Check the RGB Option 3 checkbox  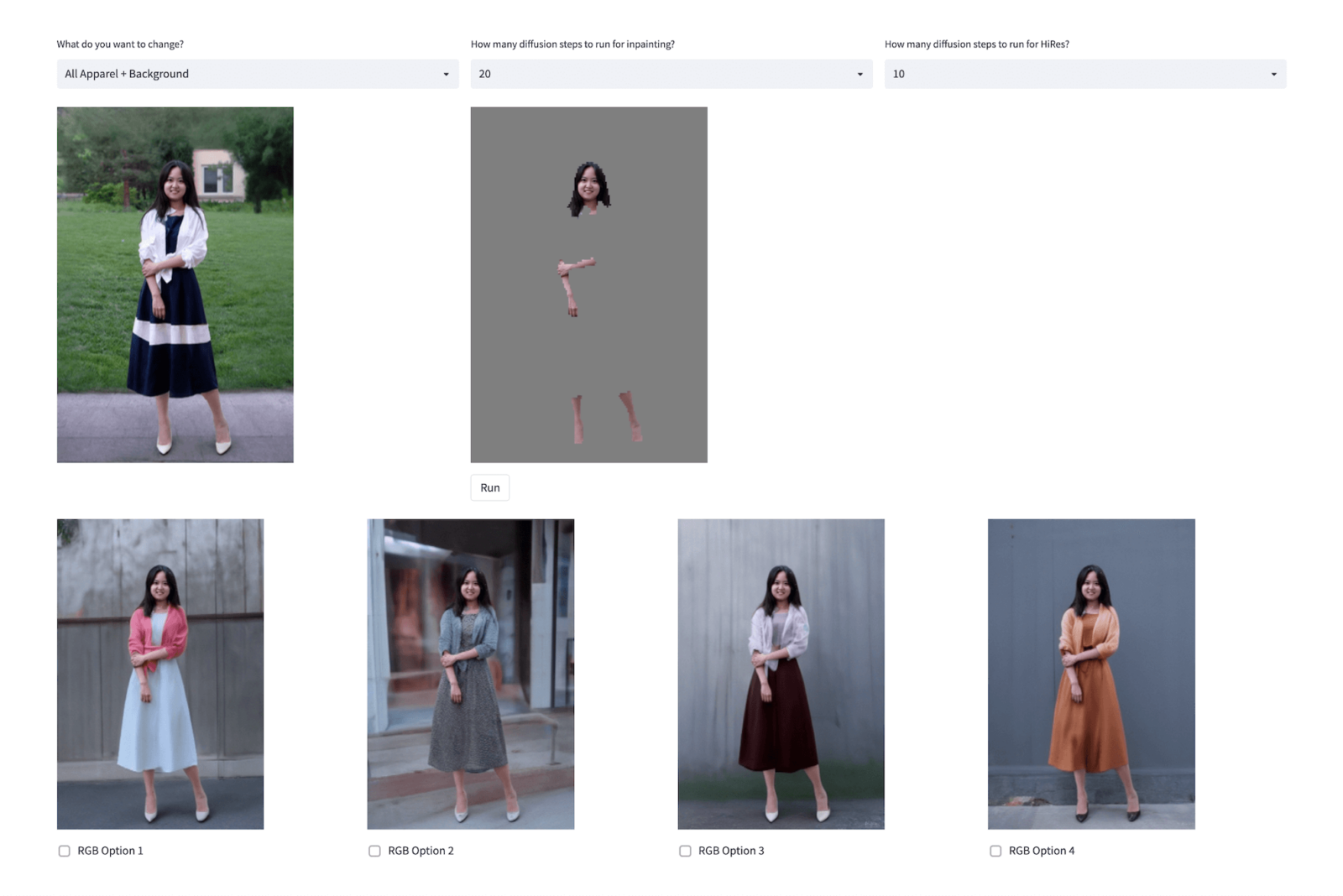pos(685,851)
